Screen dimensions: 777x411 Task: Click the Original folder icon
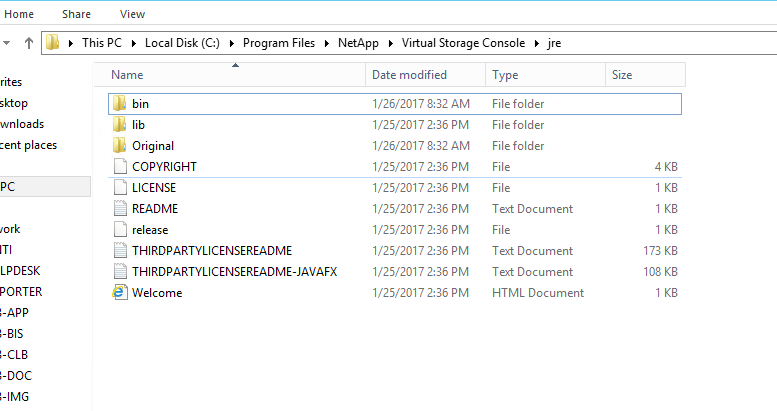tap(119, 146)
